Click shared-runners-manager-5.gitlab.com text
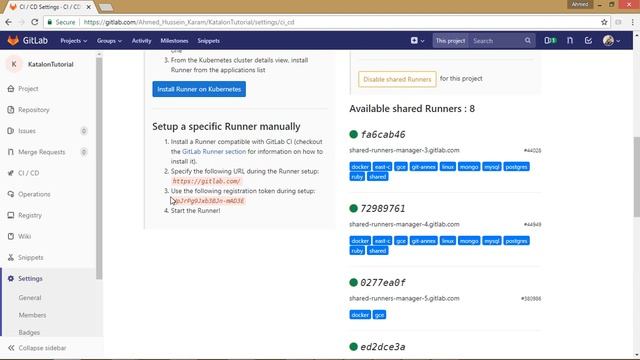Image resolution: width=640 pixels, height=360 pixels. click(404, 298)
